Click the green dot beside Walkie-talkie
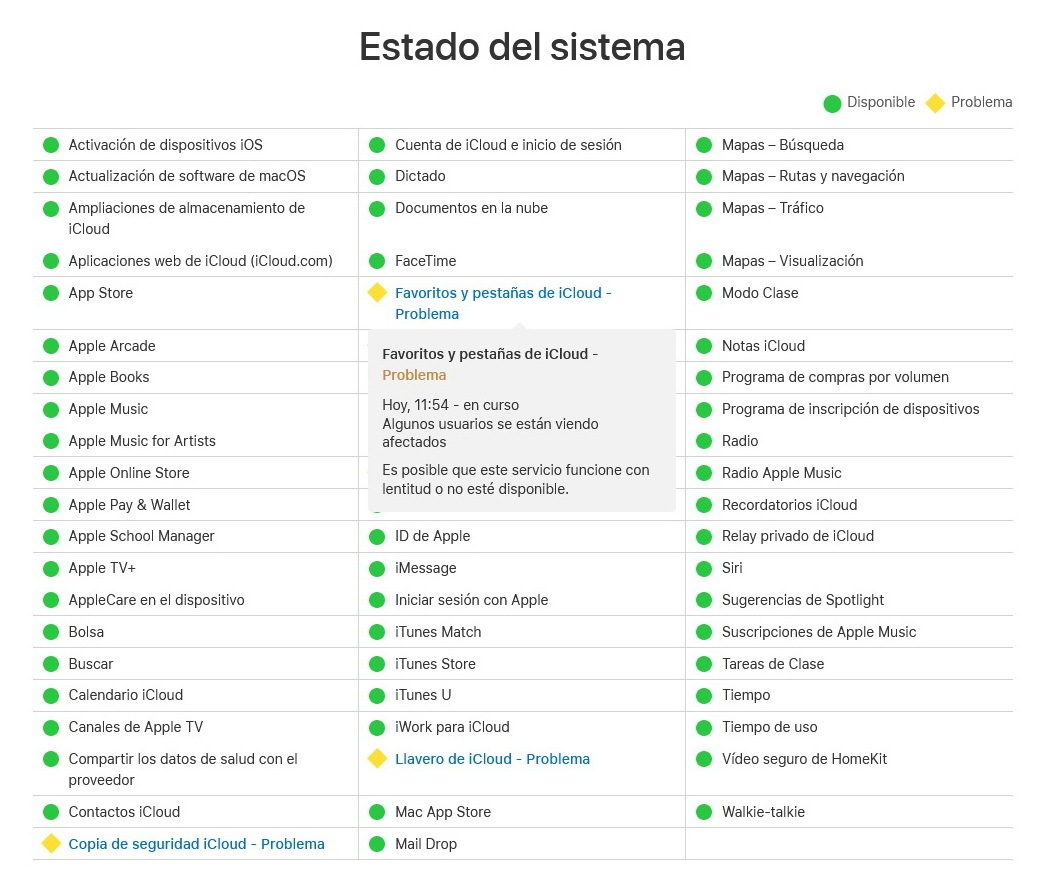The image size is (1059, 871). [x=704, y=812]
